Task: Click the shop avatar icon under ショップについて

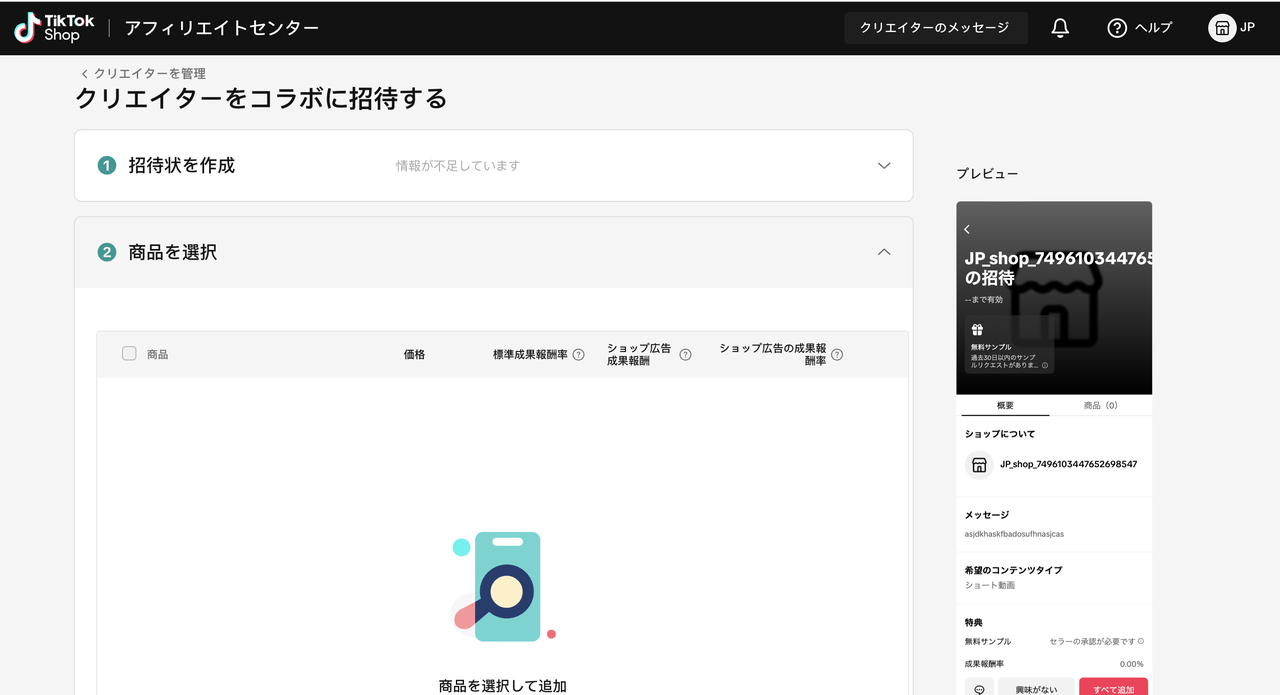Action: [x=979, y=465]
